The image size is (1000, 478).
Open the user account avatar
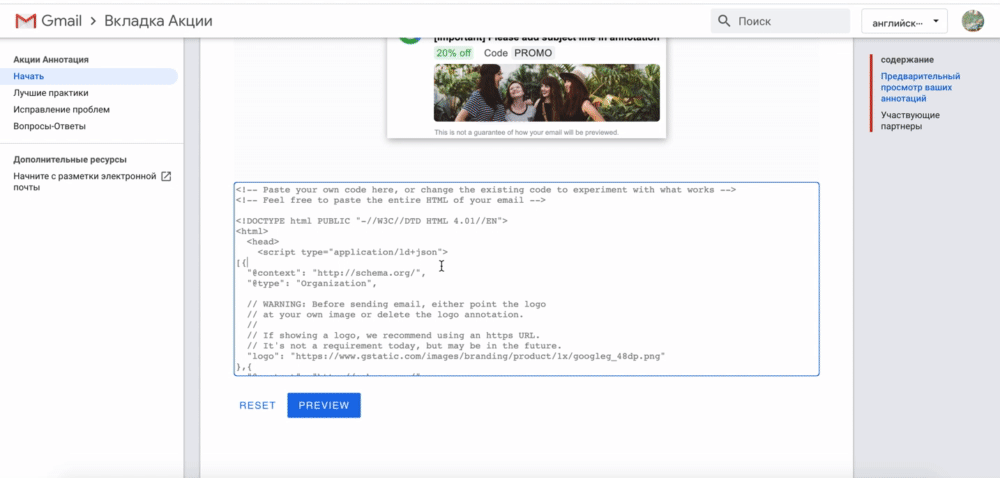pyautogui.click(x=973, y=21)
